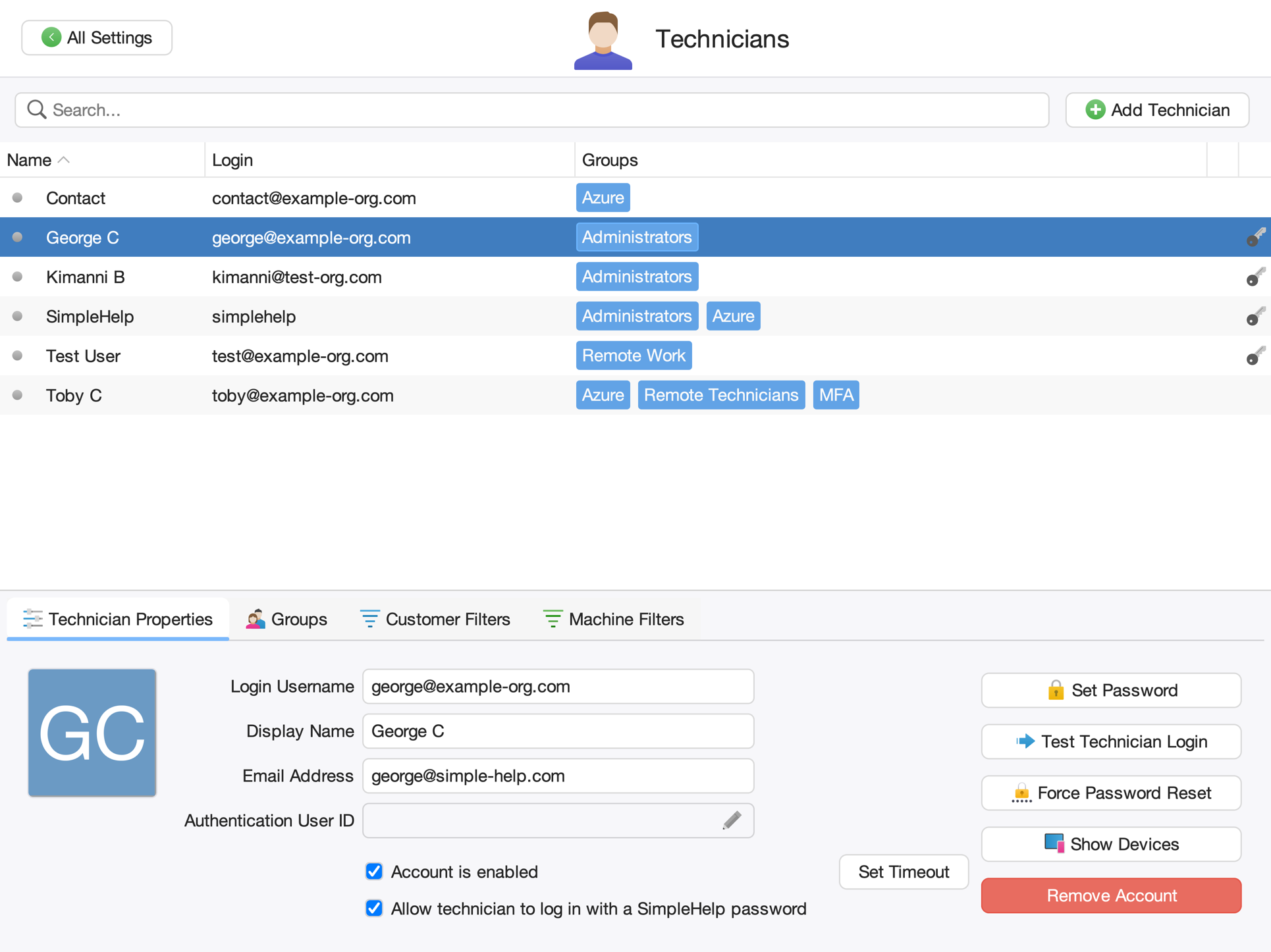The width and height of the screenshot is (1271, 952).
Task: Click the pencil icon in Authentication User ID field
Action: pos(732,820)
